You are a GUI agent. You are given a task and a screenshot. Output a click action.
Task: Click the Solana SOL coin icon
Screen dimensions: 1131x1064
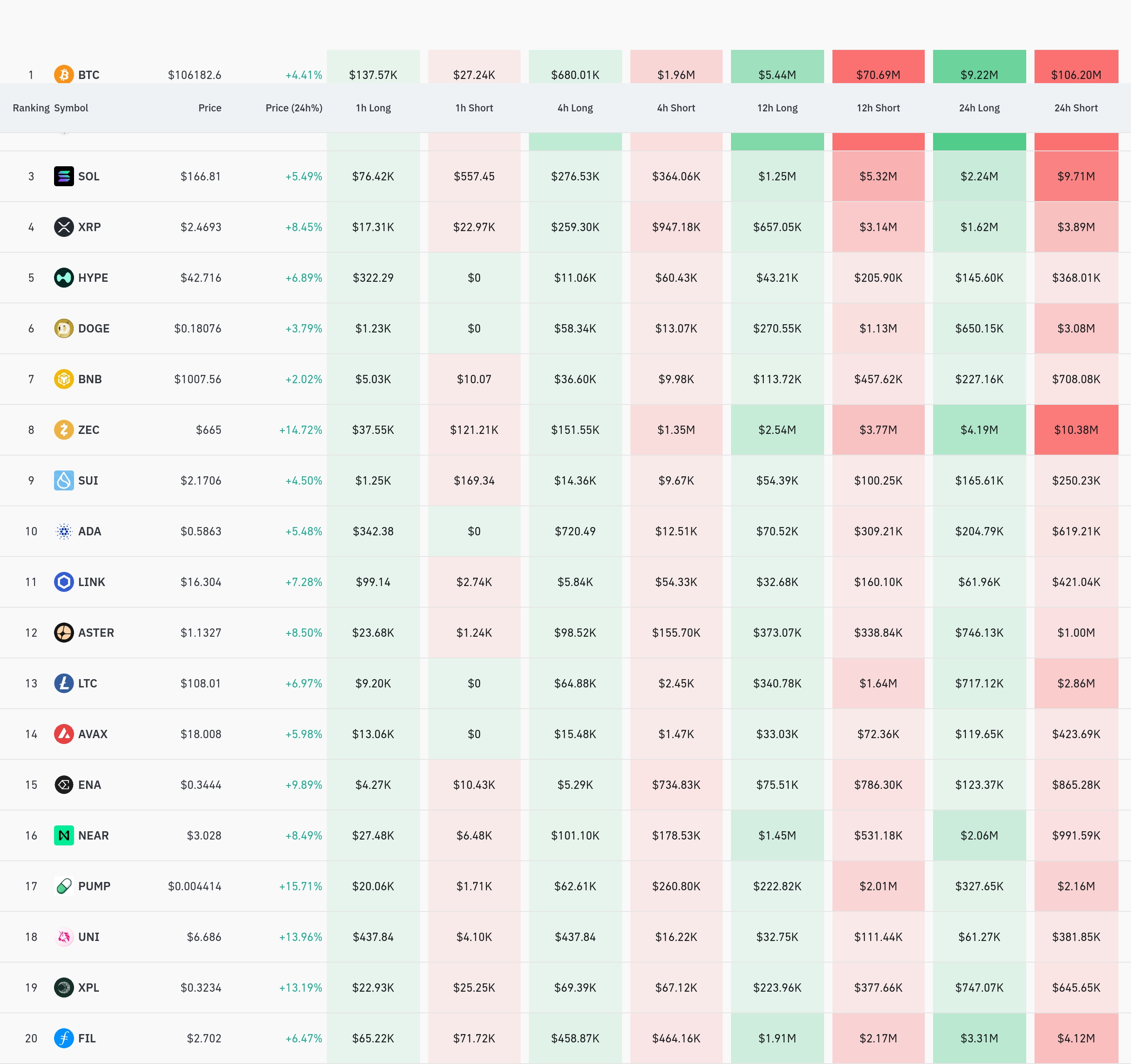[x=64, y=176]
